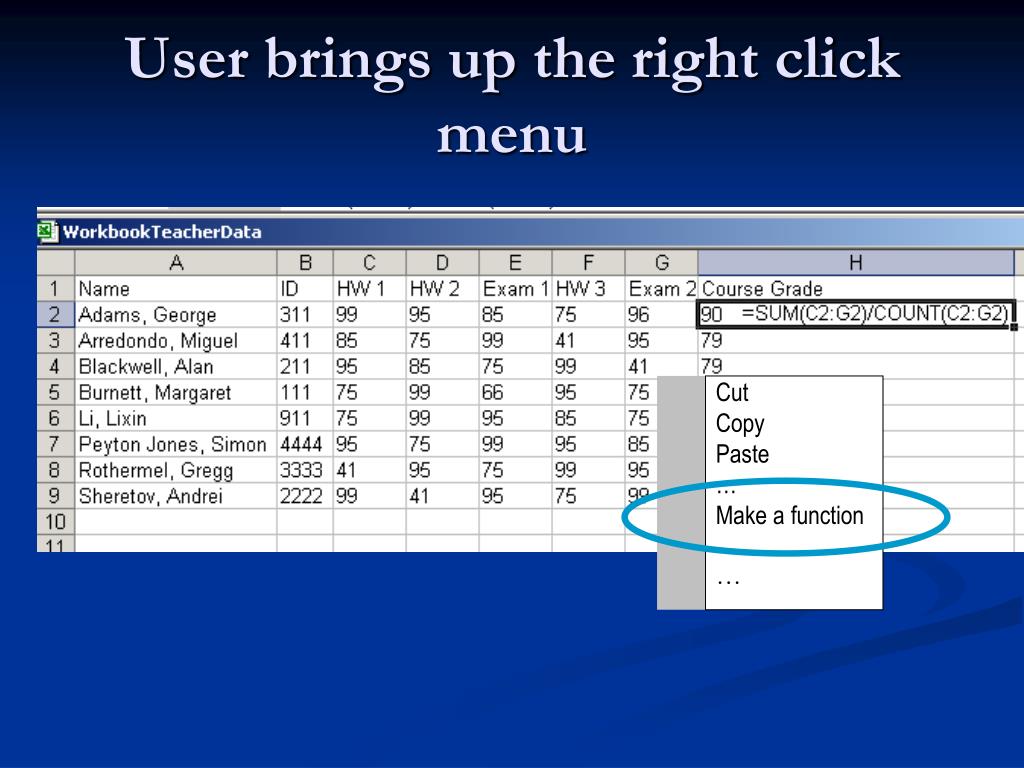Image resolution: width=1024 pixels, height=768 pixels.
Task: Select highlighted column H header
Action: coord(856,263)
